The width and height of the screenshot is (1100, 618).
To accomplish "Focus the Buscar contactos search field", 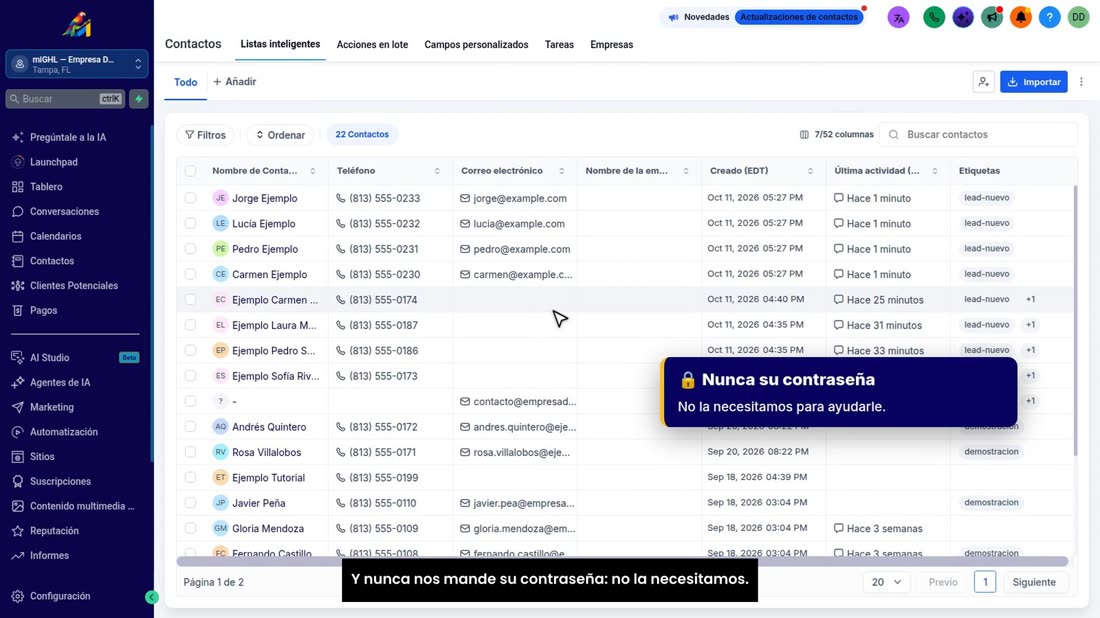I will [x=979, y=135].
